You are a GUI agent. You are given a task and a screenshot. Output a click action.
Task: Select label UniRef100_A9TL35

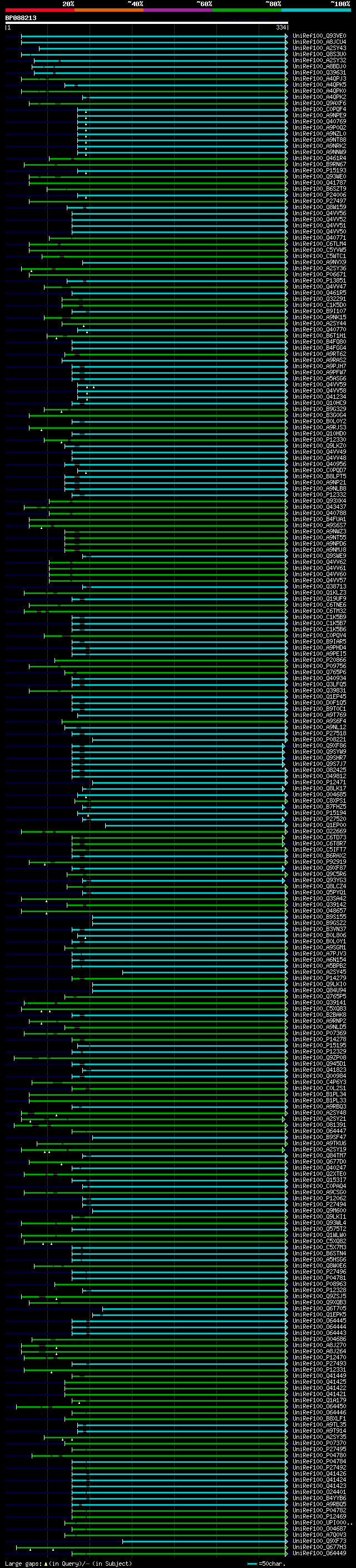coord(319,1424)
